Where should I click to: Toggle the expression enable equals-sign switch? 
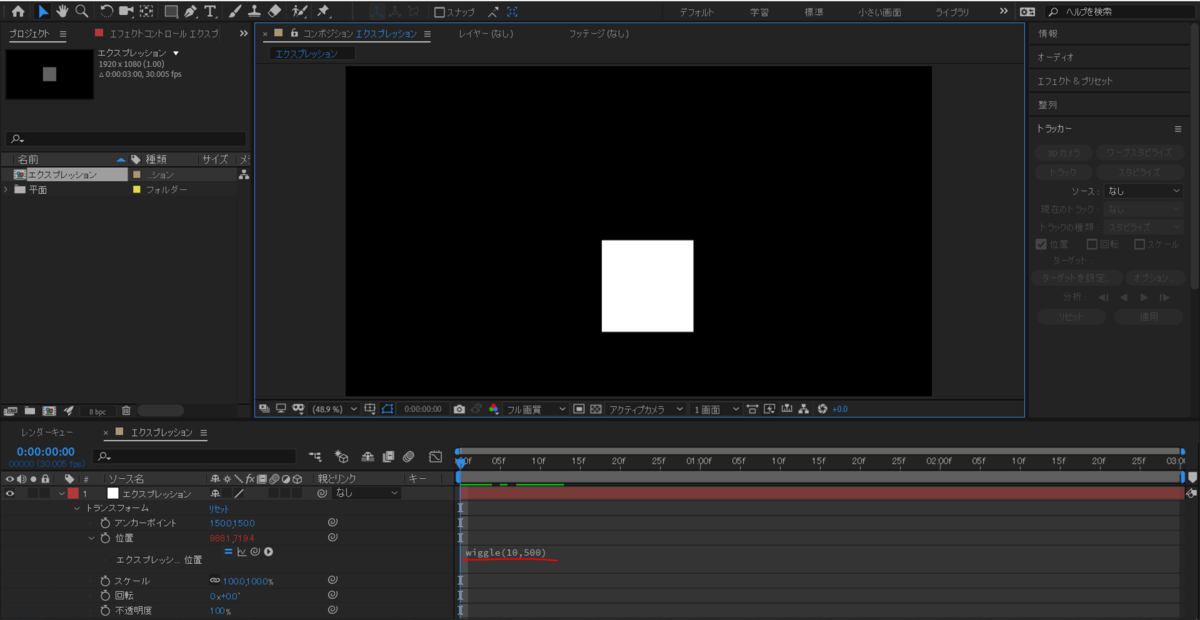tap(228, 552)
